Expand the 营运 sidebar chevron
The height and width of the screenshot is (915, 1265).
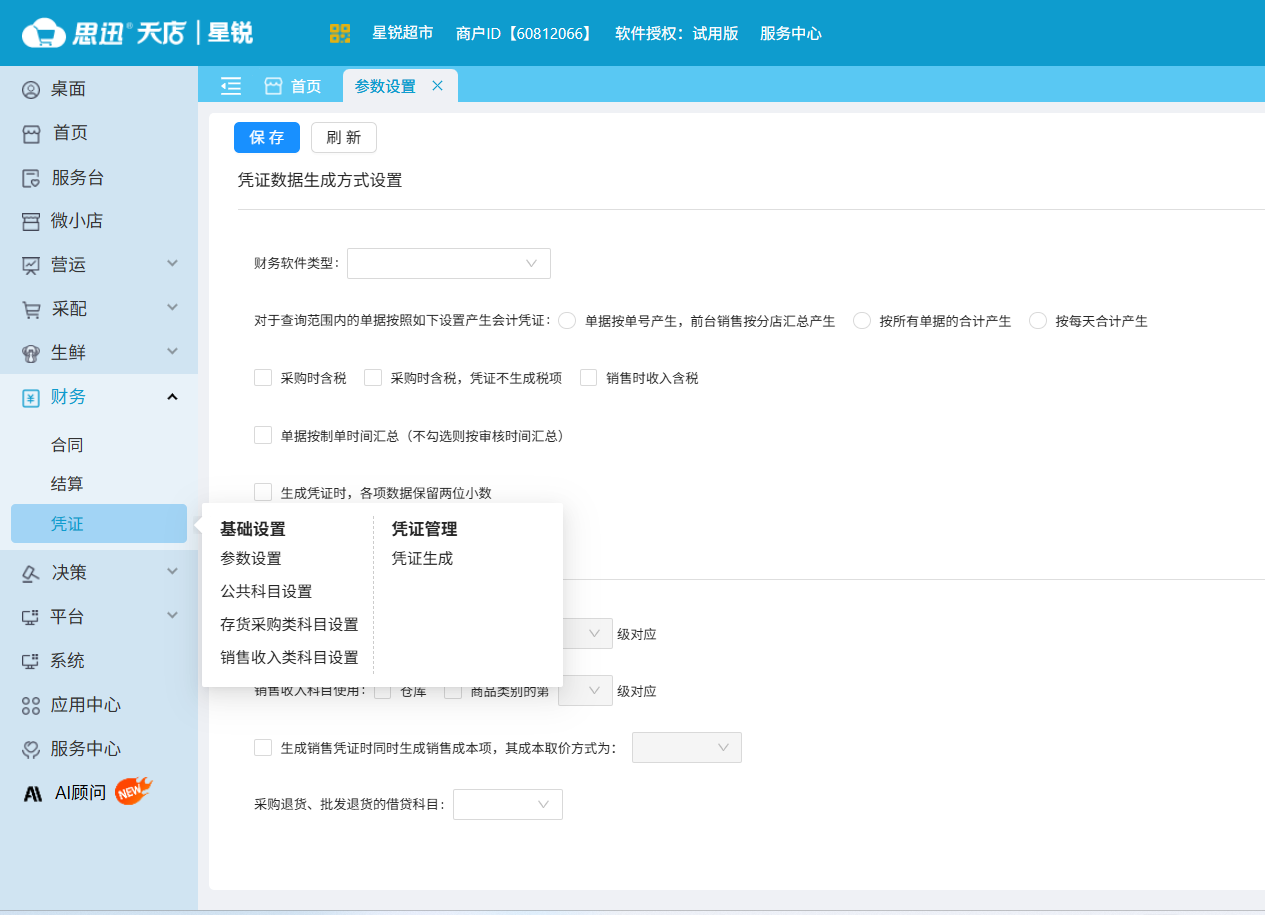172,263
